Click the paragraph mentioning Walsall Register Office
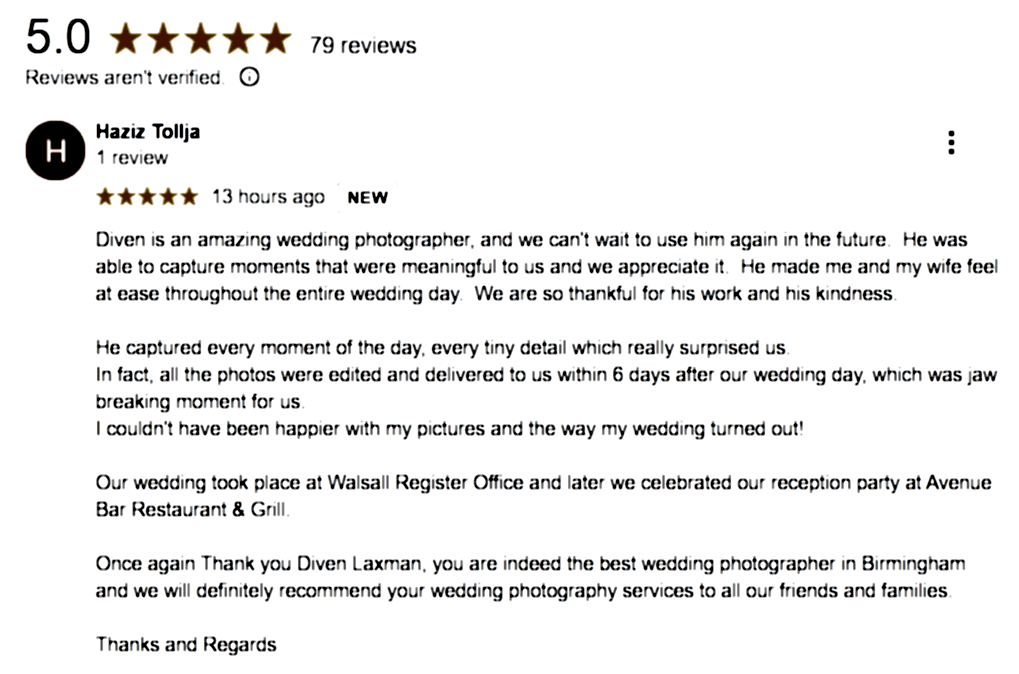This screenshot has width=1019, height=674. 543,496
